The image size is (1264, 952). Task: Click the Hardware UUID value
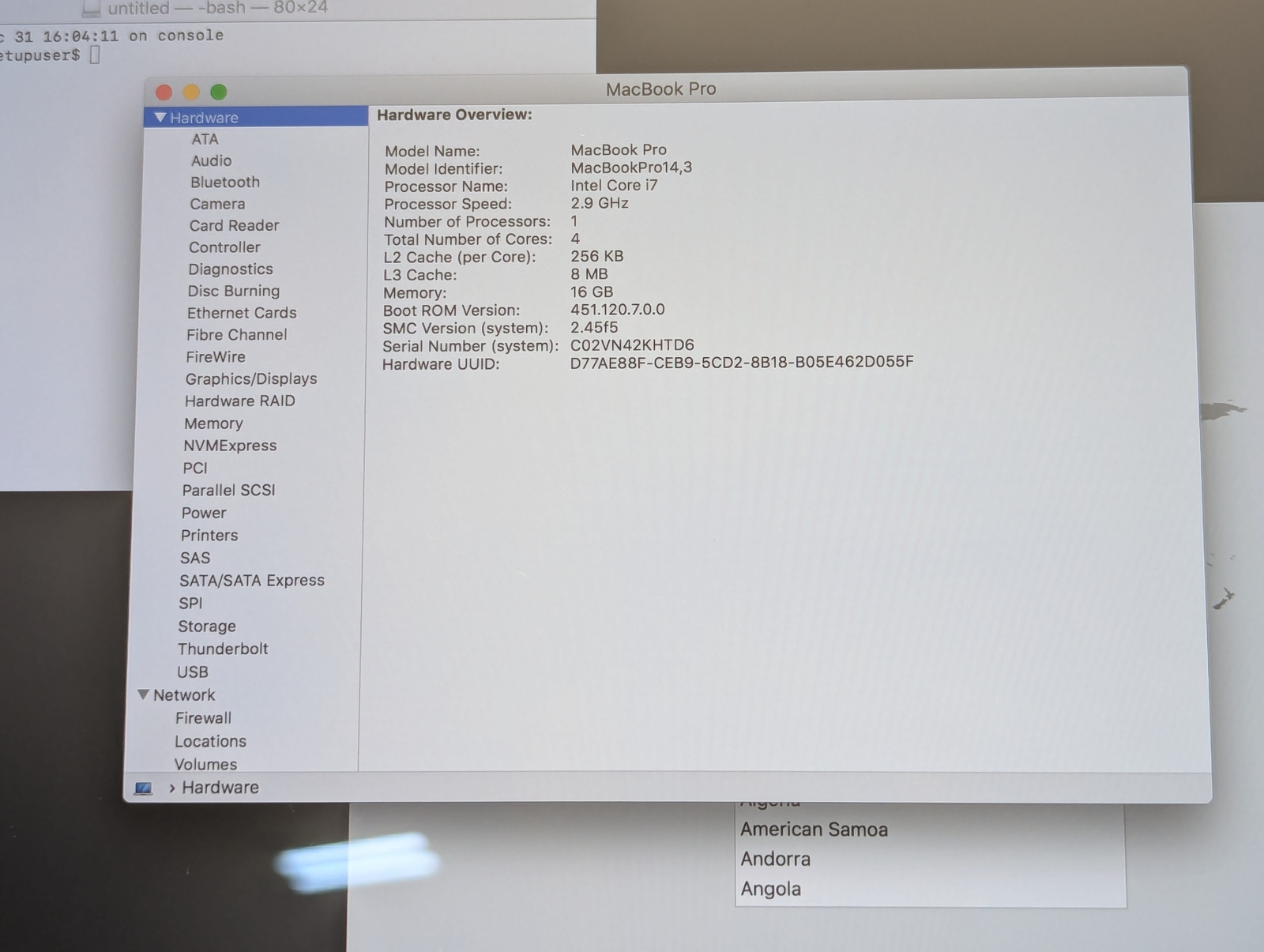point(742,362)
